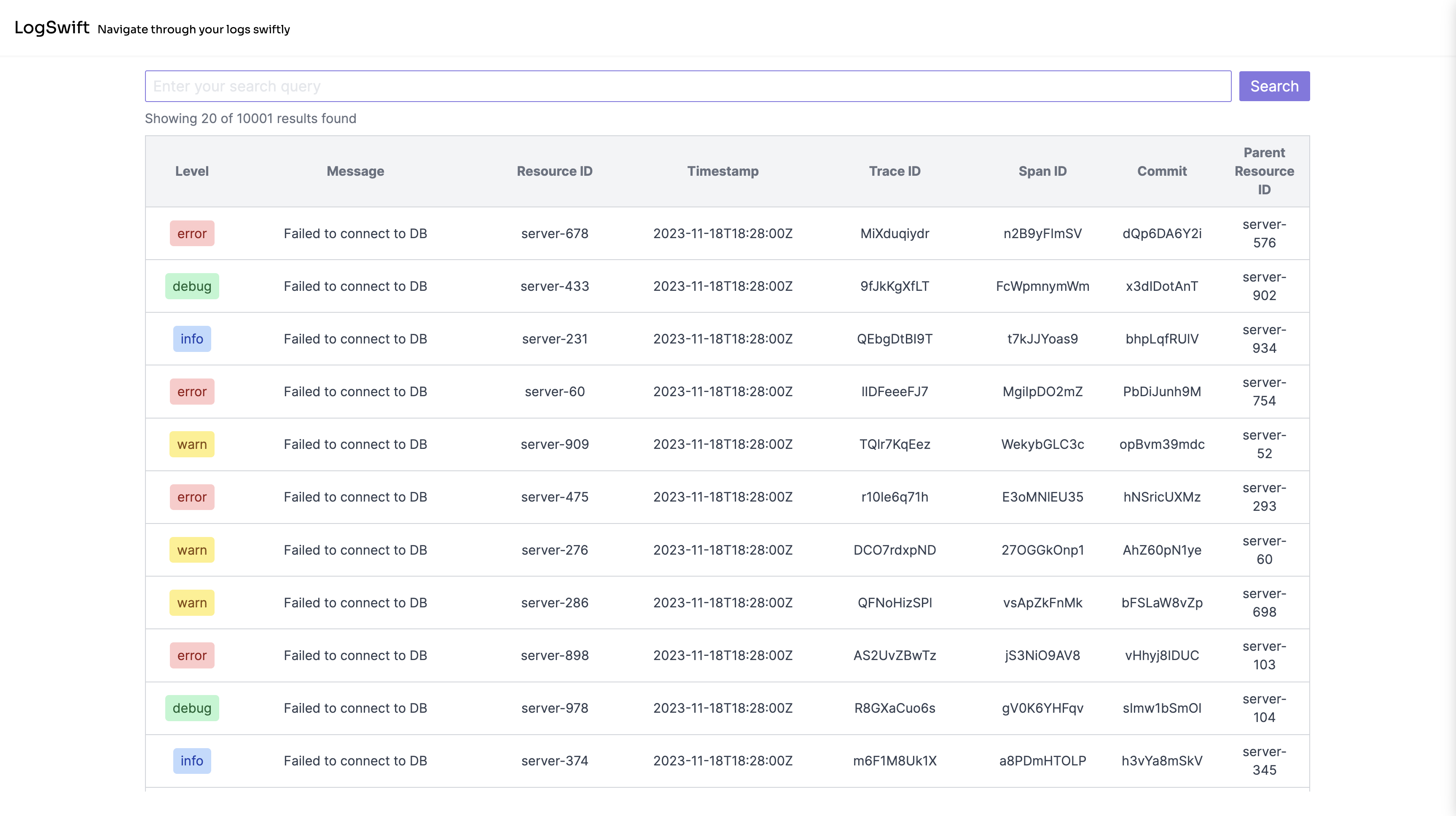
Task: Select commit h3vYa8mSkV
Action: [1161, 761]
